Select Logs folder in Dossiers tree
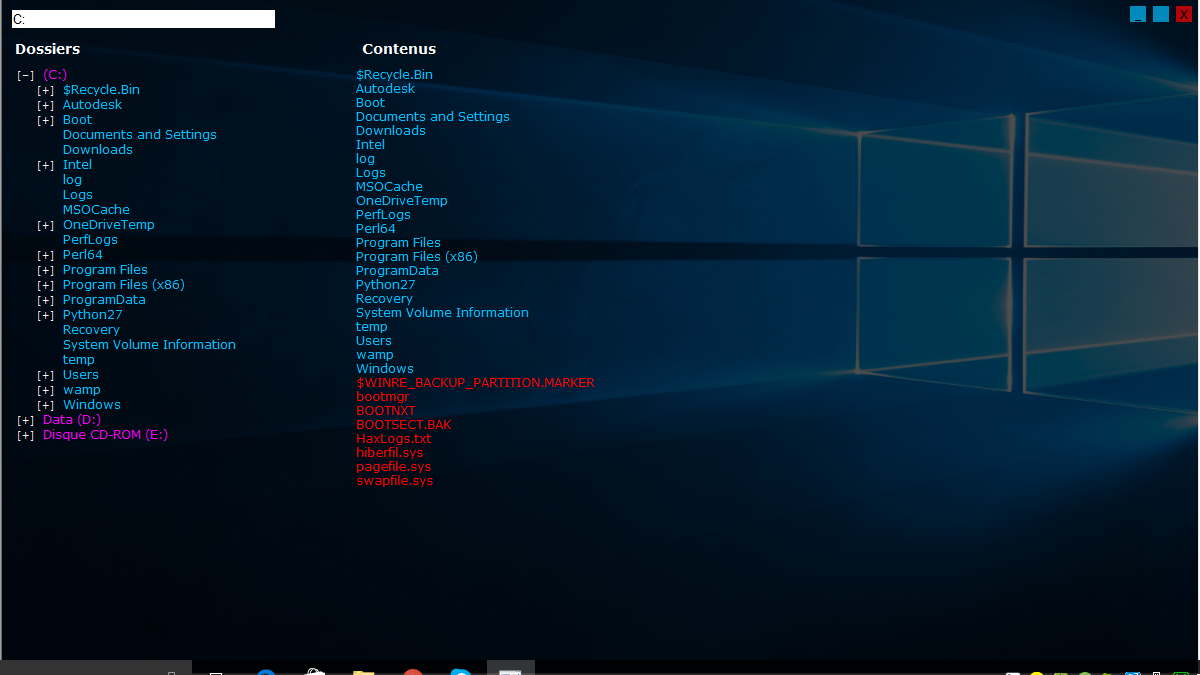The width and height of the screenshot is (1200, 675). coord(78,195)
